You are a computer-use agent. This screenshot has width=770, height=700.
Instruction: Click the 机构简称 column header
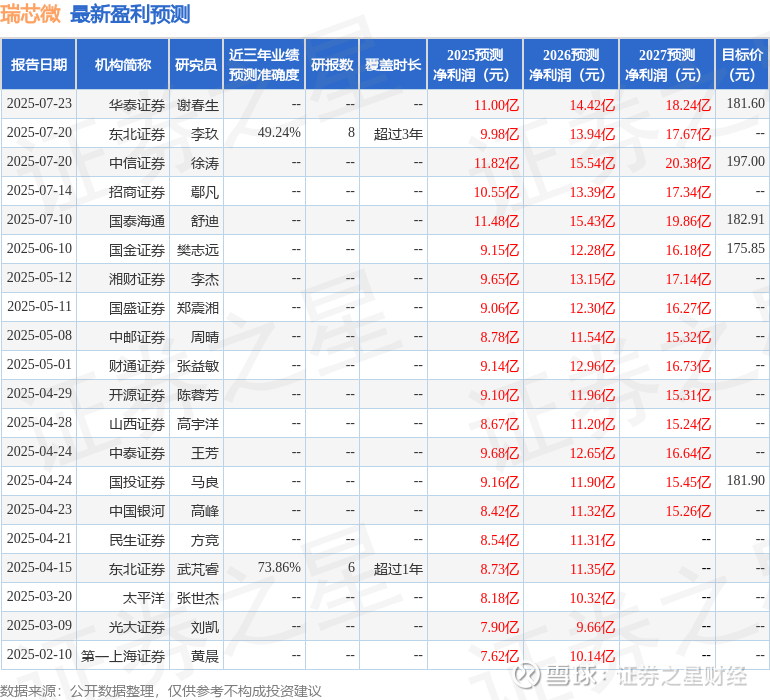[x=123, y=64]
